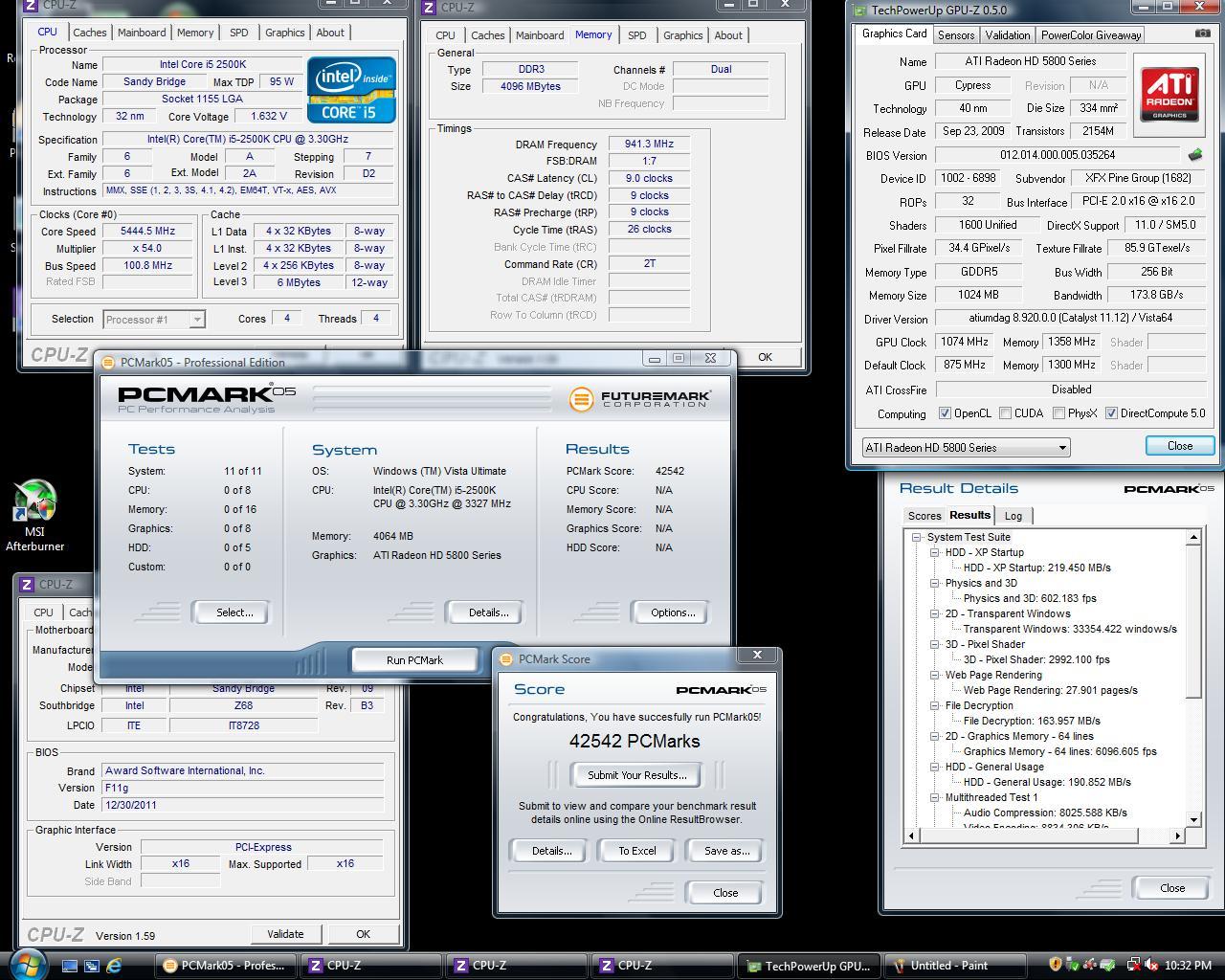Switch to TechPowerUp GPU-Z taskbar button

click(x=809, y=966)
